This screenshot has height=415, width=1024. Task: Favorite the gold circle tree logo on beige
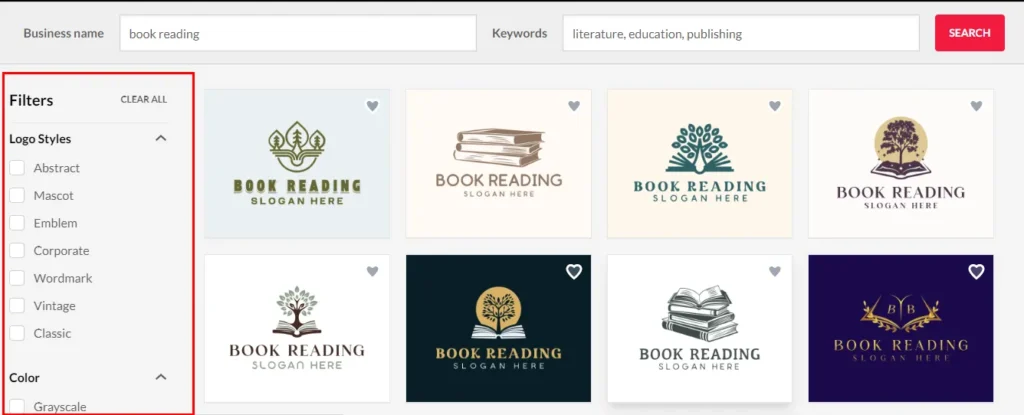coord(976,106)
